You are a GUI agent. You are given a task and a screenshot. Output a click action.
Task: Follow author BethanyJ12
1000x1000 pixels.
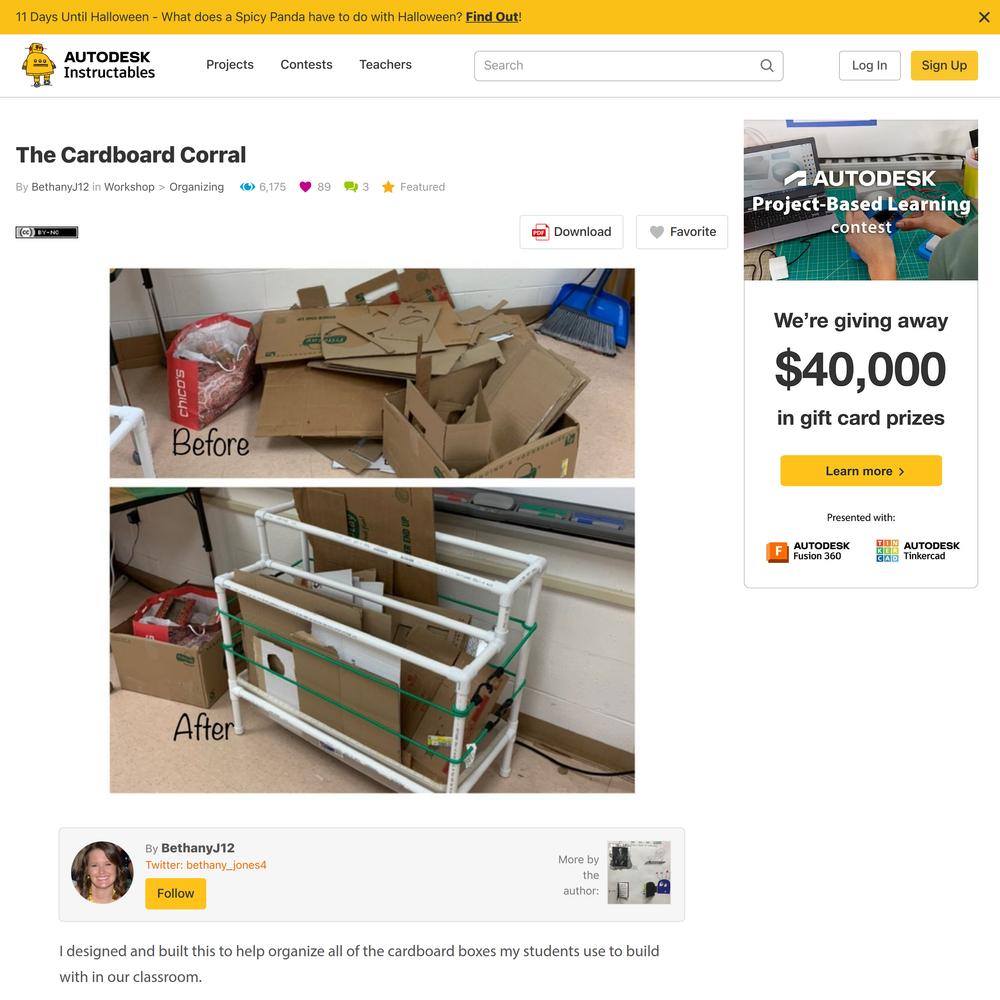pyautogui.click(x=175, y=893)
